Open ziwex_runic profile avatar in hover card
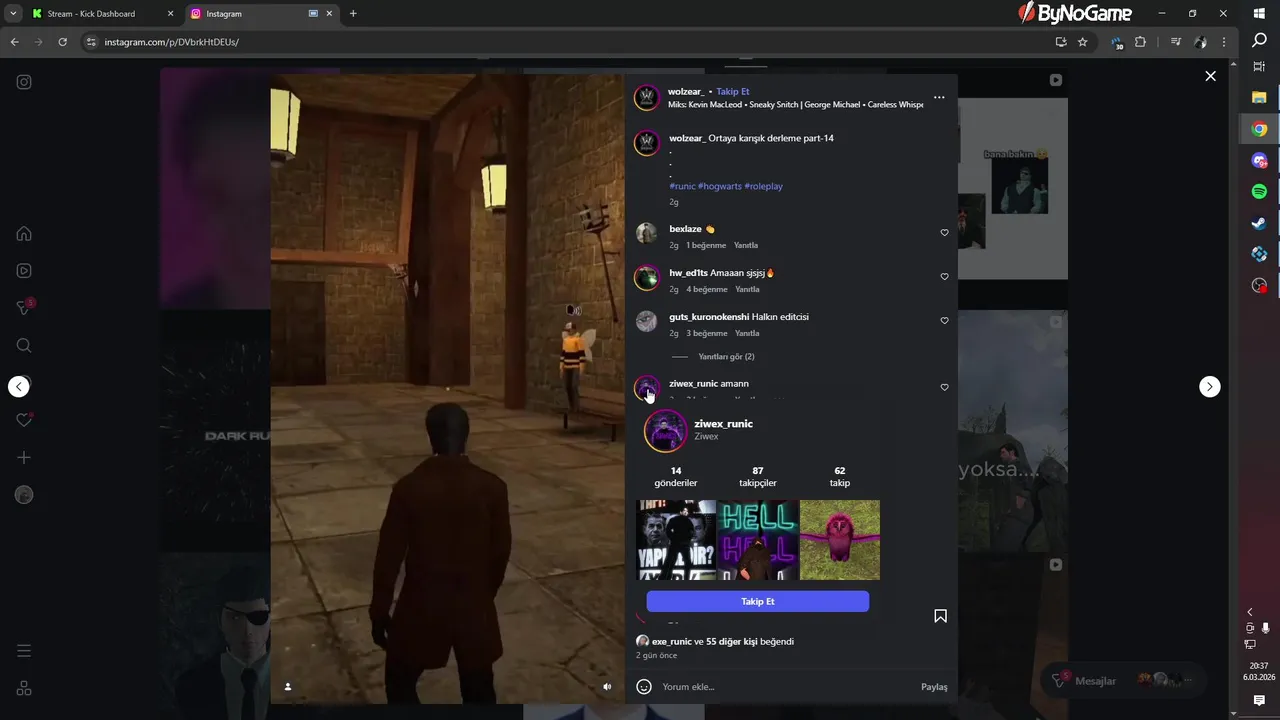 click(665, 431)
